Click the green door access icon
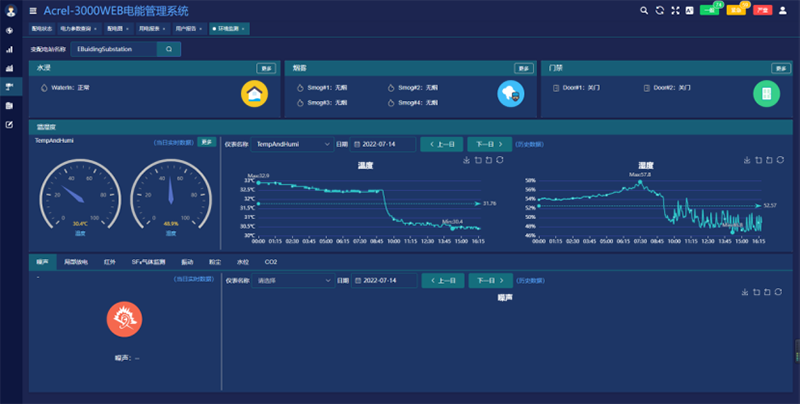800x404 pixels. [x=766, y=94]
